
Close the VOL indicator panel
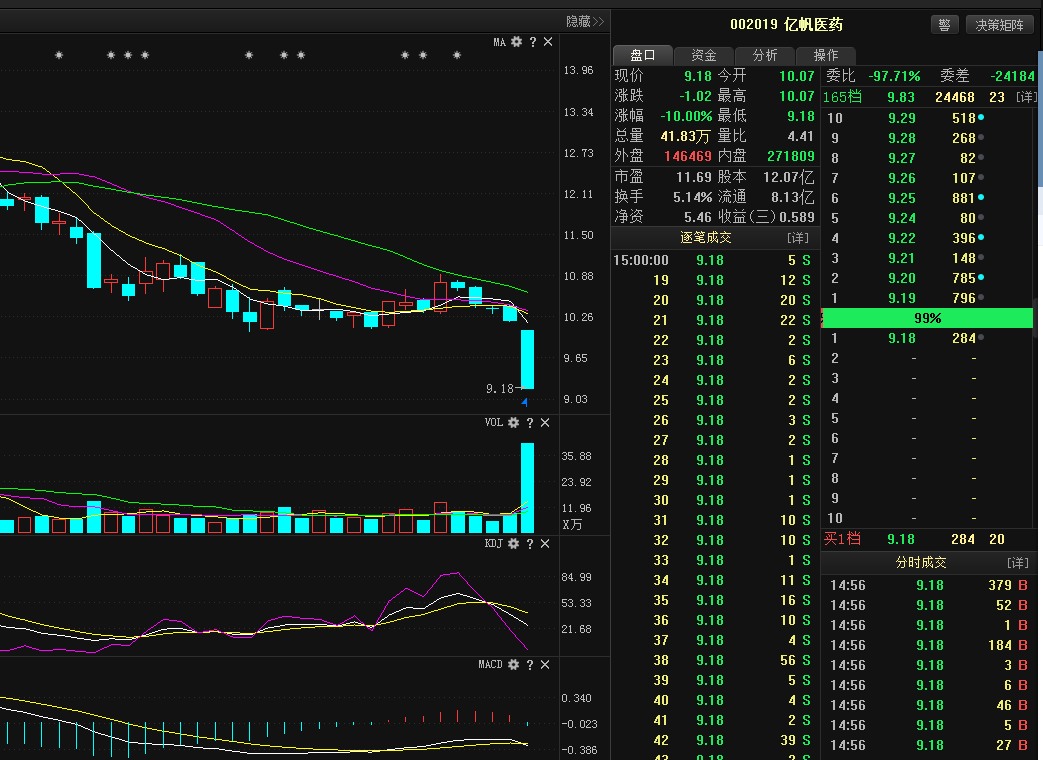[545, 422]
